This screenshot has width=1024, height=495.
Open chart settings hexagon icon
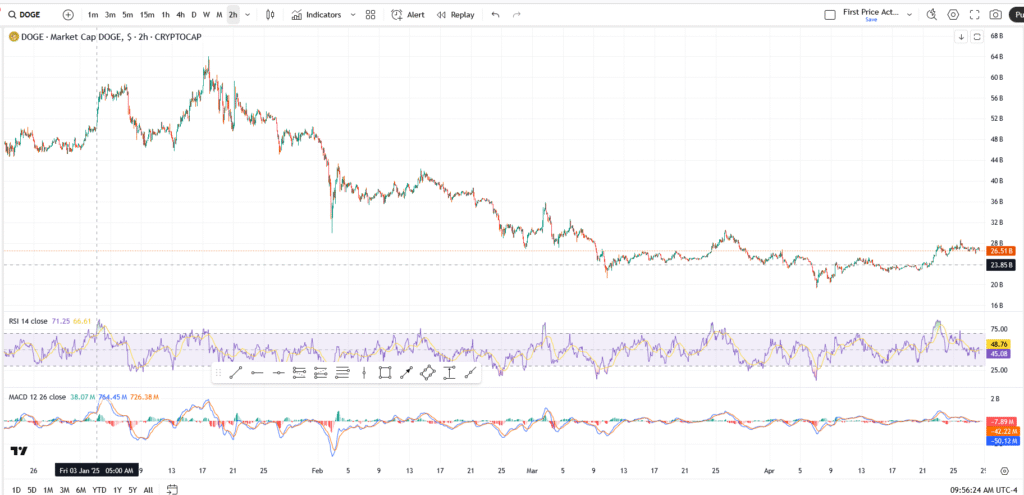click(952, 15)
